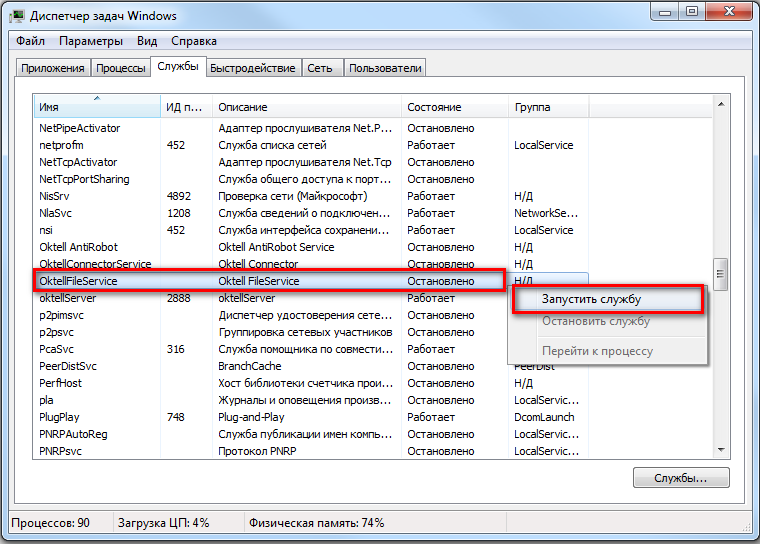Sort by Группа column header
Screen dimensions: 760x544
coord(548,107)
